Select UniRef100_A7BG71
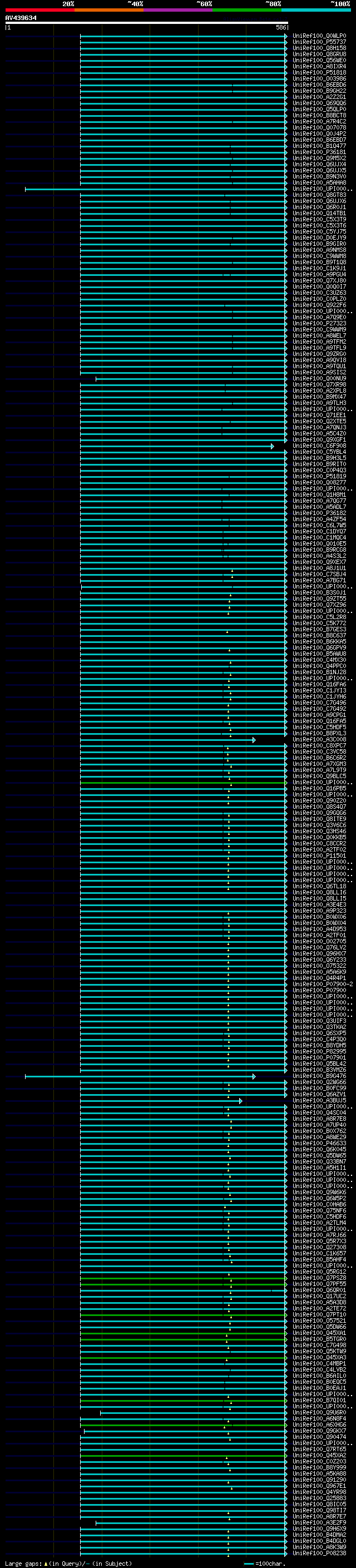This screenshot has width=356, height=1568. 319,580
